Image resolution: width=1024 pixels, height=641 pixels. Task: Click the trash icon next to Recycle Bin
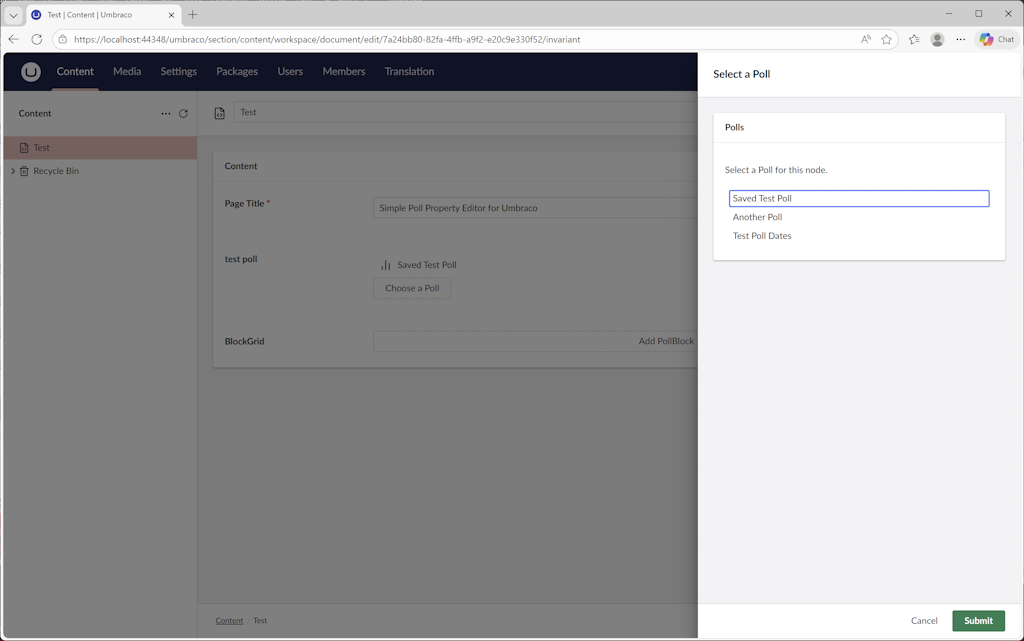[x=24, y=170]
